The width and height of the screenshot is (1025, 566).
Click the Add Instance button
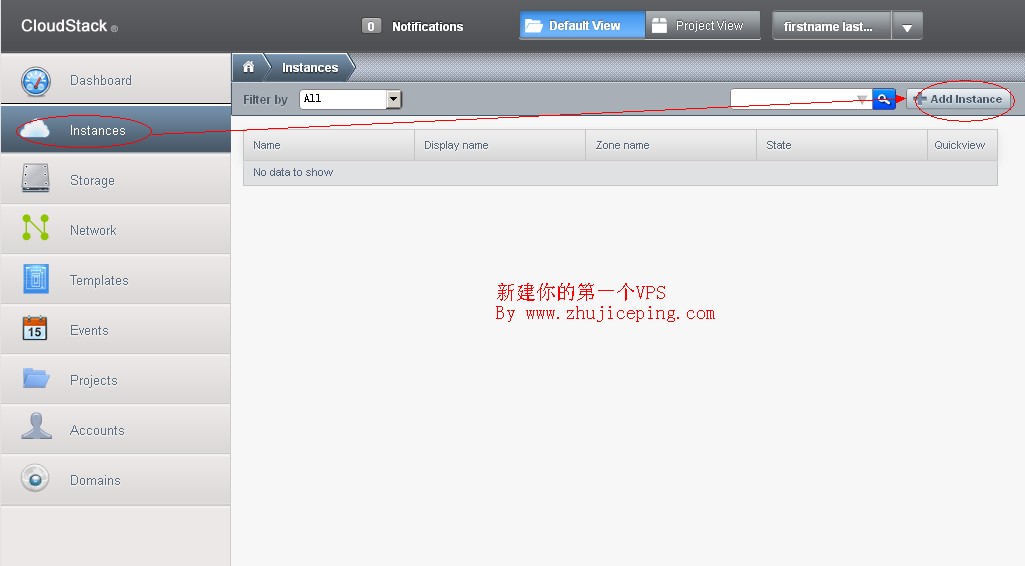coord(958,99)
